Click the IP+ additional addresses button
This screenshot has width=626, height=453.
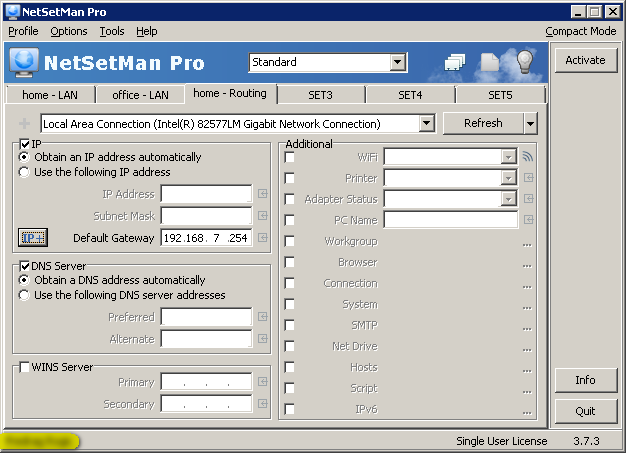pos(33,238)
